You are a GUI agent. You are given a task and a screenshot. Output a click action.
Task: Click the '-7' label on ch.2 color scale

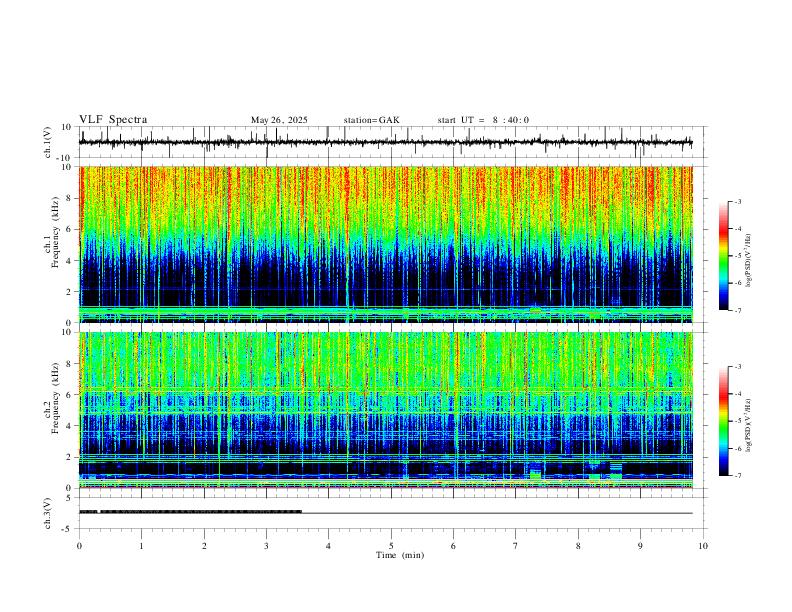pos(738,476)
